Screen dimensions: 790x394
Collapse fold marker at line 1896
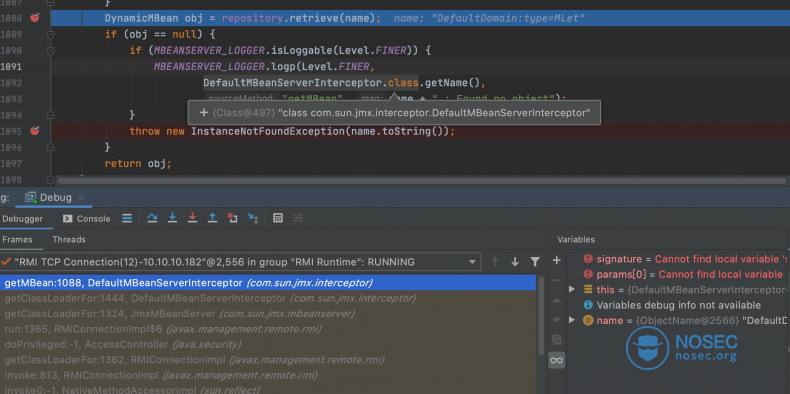coord(50,147)
